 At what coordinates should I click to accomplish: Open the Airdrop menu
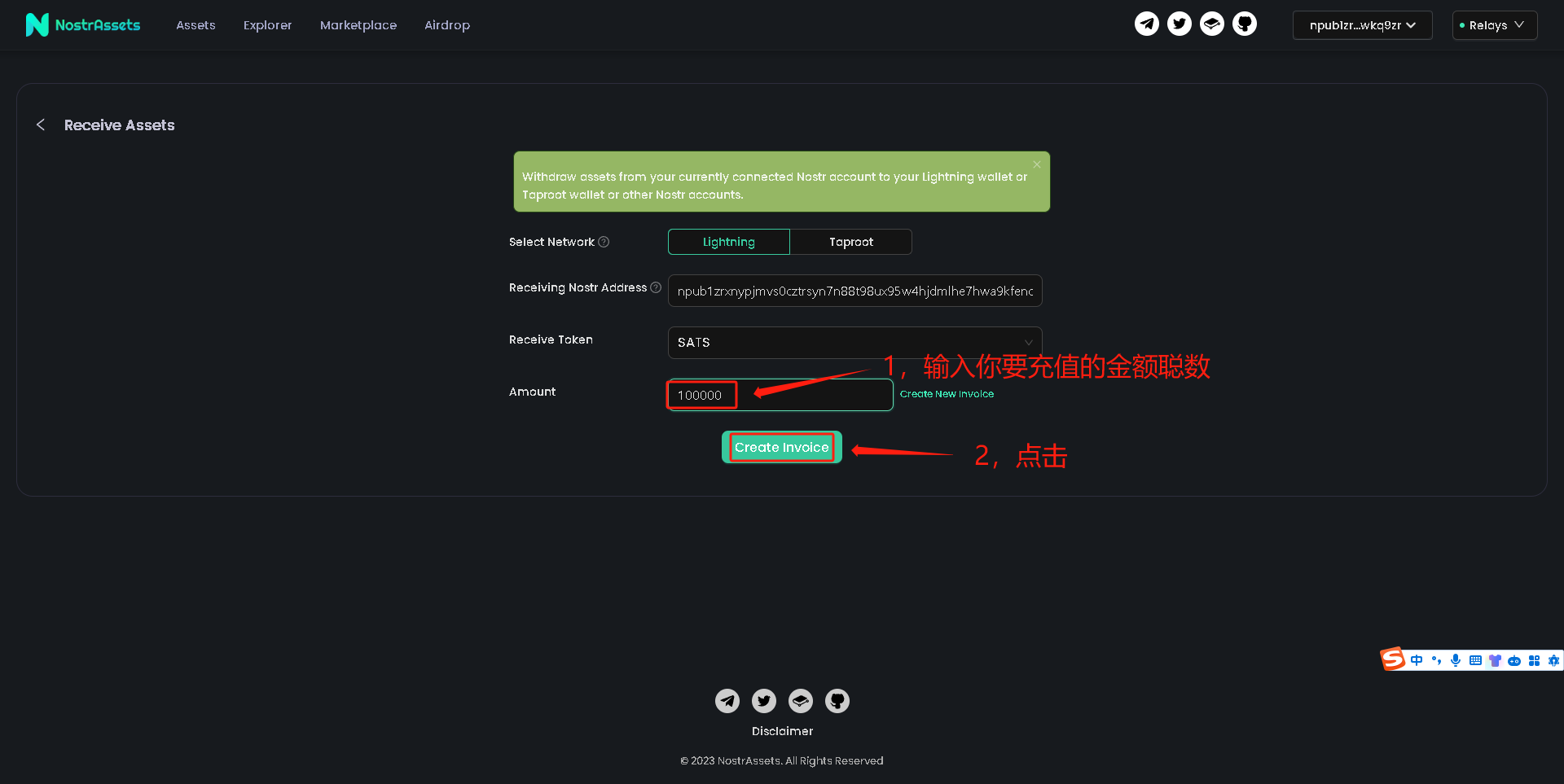[447, 25]
